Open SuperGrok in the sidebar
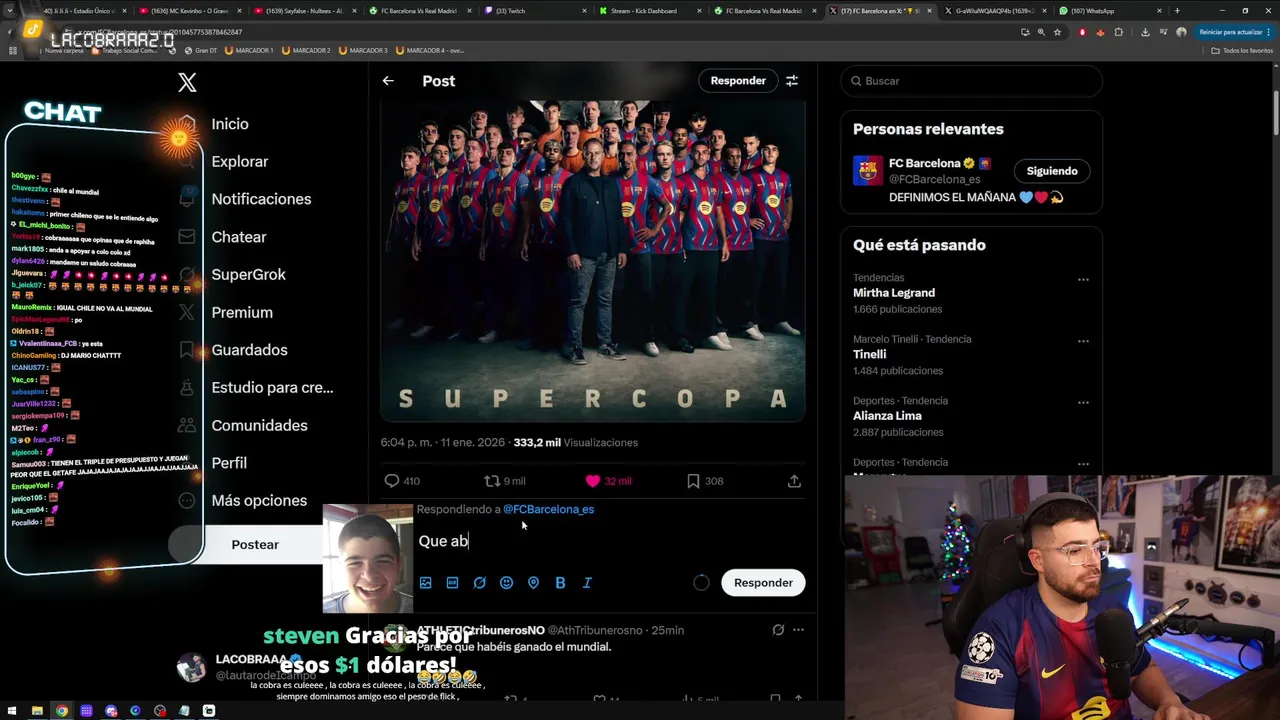This screenshot has width=1280, height=720. [x=249, y=274]
